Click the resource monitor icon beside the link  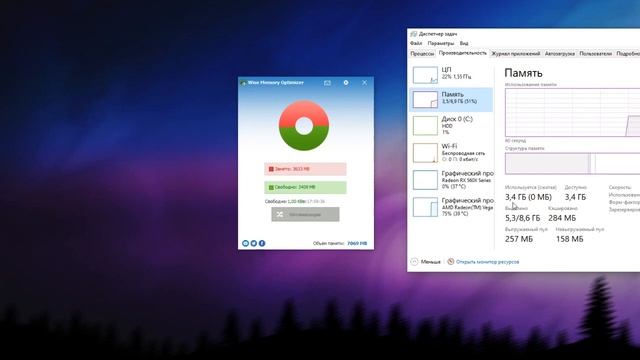(451, 262)
